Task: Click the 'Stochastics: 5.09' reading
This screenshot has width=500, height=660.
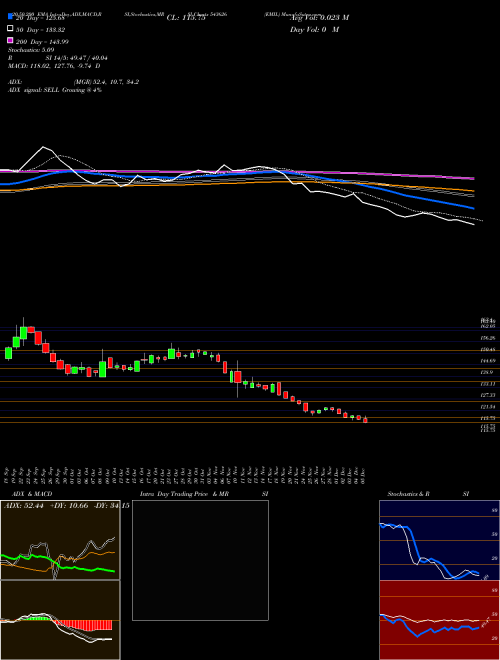Action: (x=31, y=50)
